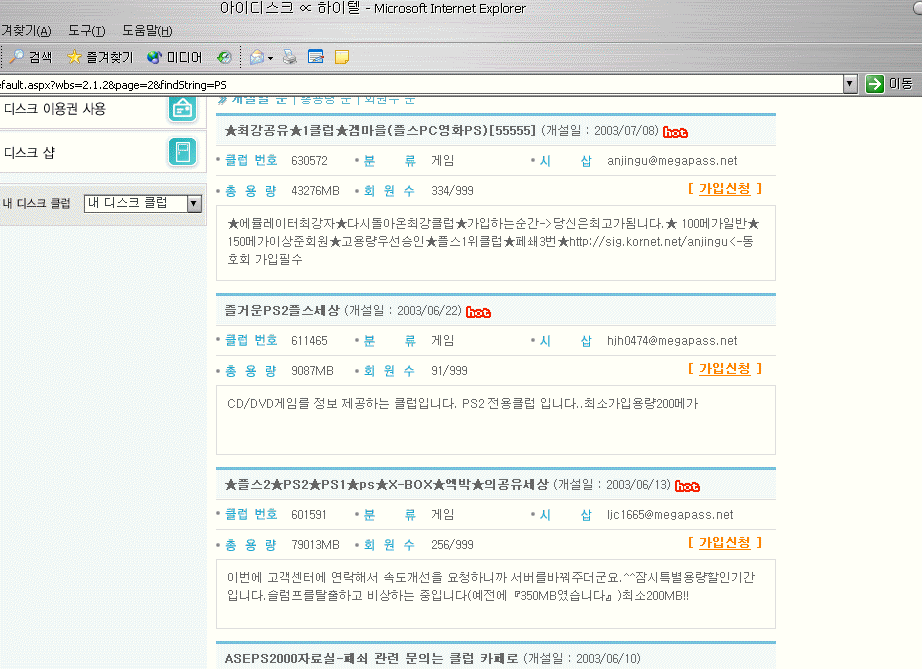
Task: Click the History toolbar icon
Action: pyautogui.click(x=225, y=57)
